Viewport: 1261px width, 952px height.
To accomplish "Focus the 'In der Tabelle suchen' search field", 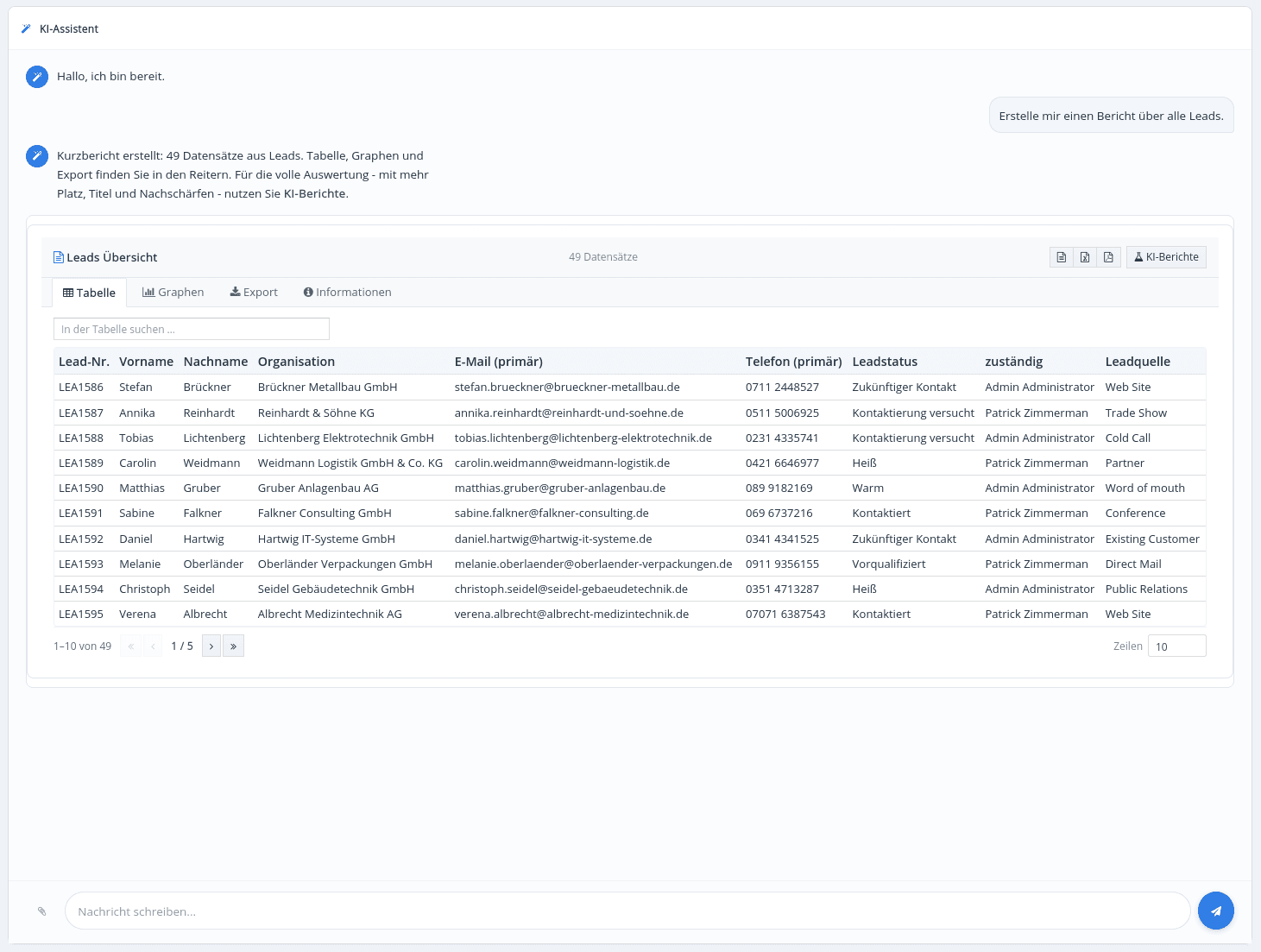I will point(192,329).
